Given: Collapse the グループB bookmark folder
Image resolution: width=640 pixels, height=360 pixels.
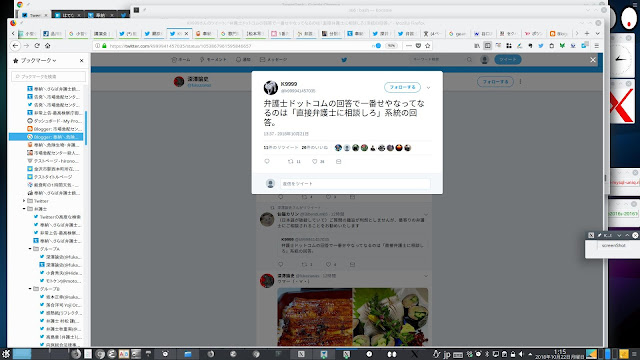Looking at the screenshot, I should (x=30, y=289).
